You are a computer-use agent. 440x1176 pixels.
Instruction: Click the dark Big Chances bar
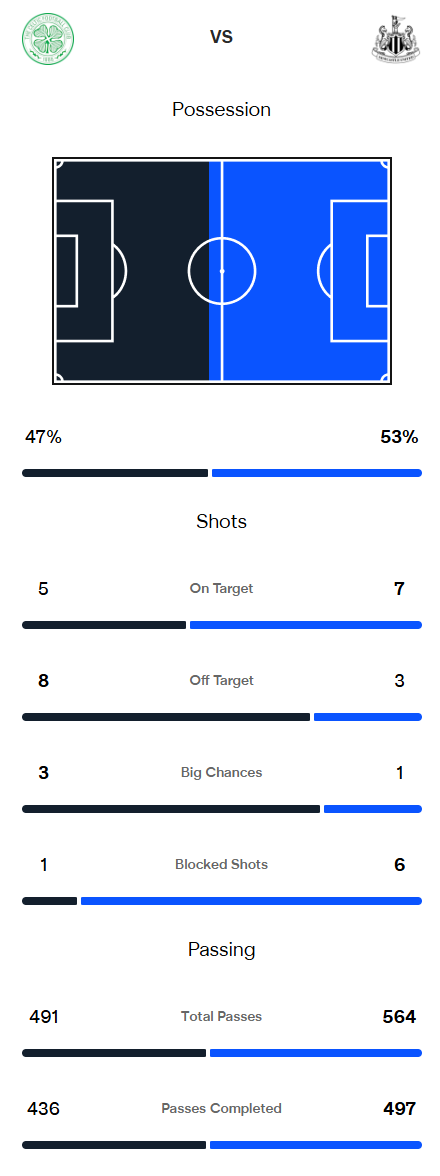[171, 809]
